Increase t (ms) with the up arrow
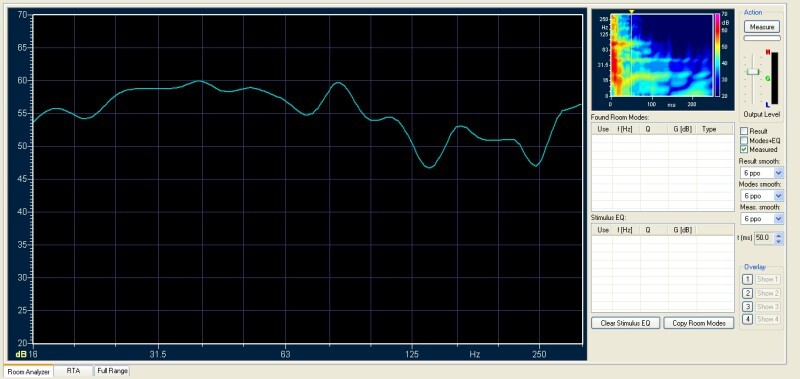 [x=779, y=235]
